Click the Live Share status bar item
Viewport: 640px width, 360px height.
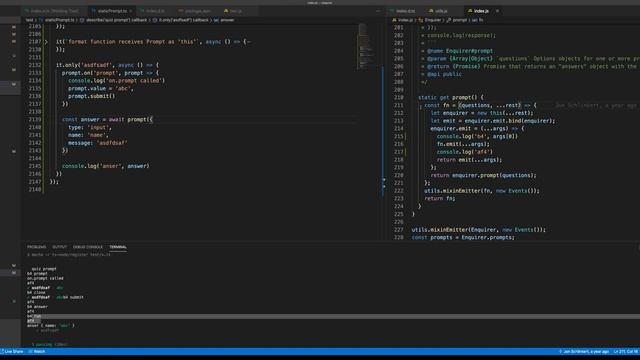[x=12, y=351]
